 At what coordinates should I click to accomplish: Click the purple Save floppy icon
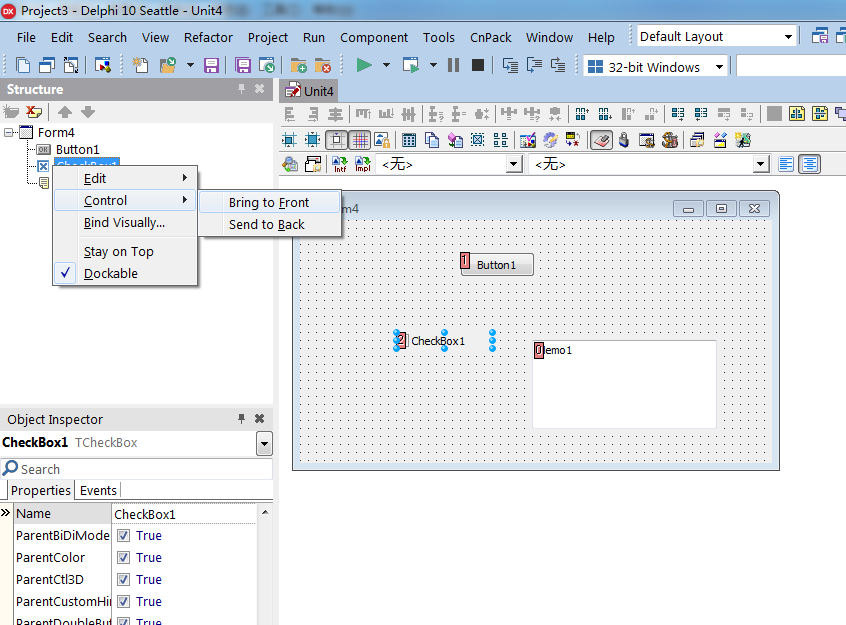(211, 65)
